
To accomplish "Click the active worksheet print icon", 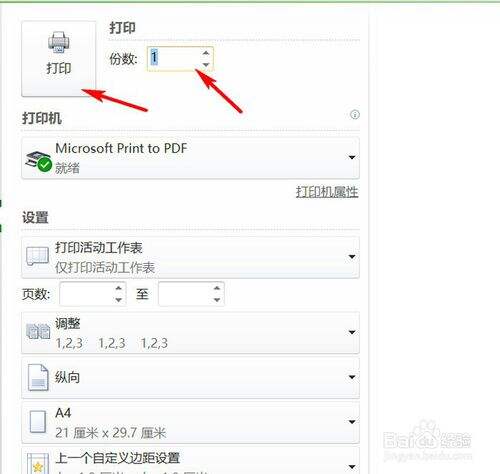I will click(37, 256).
